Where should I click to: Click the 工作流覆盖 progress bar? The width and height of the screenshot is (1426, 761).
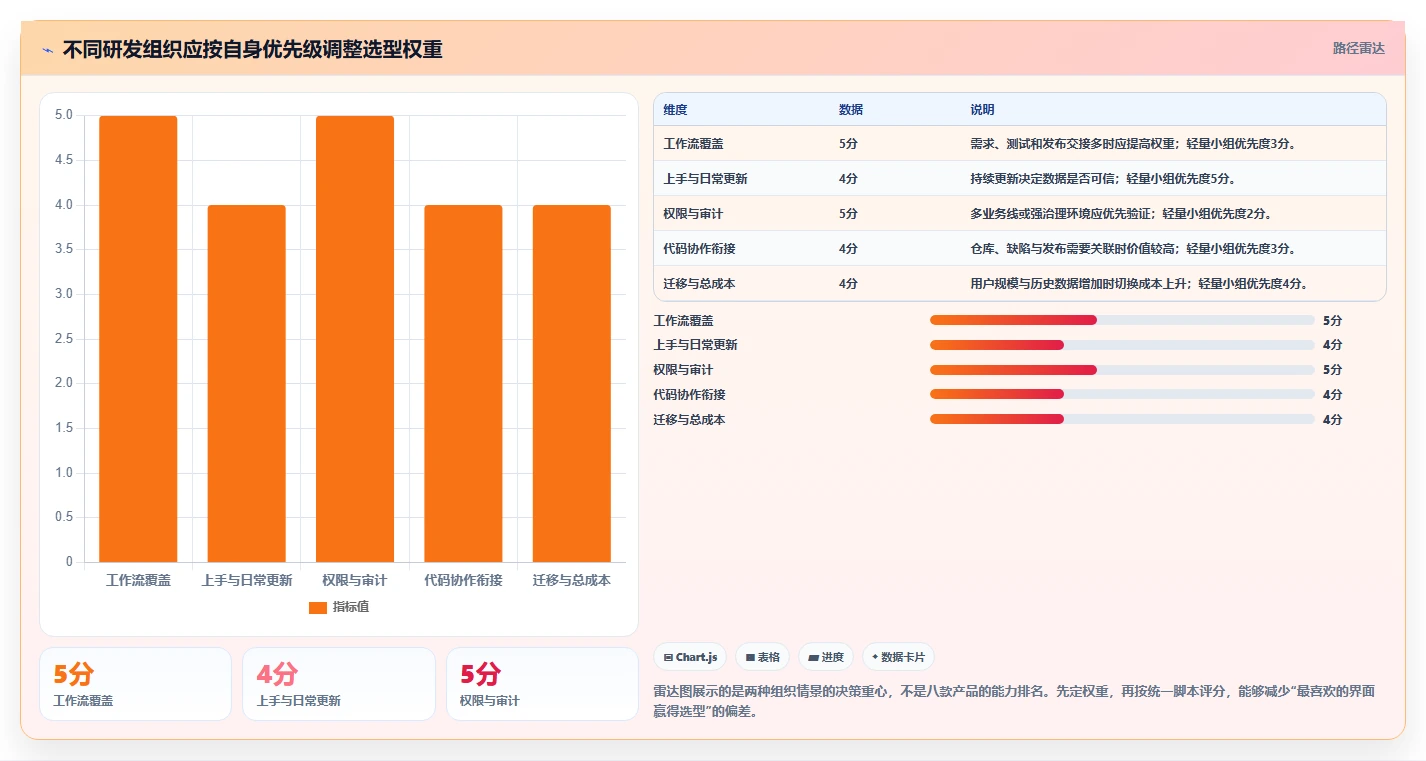click(1122, 320)
